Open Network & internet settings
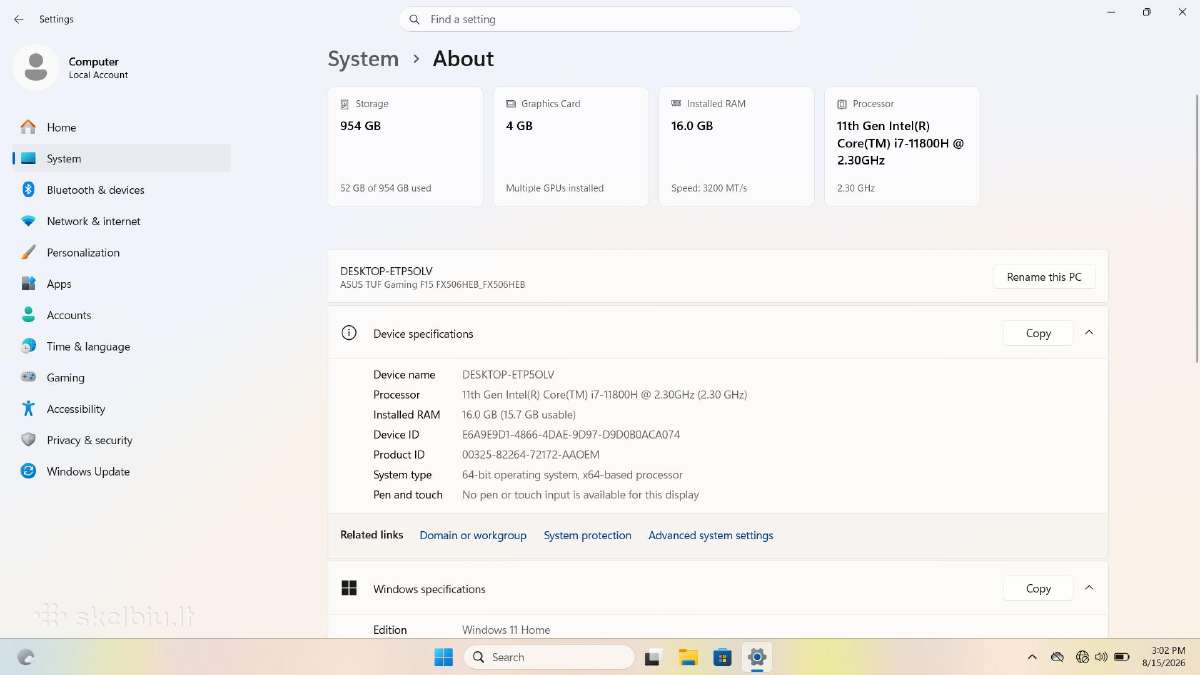 [x=122, y=221]
